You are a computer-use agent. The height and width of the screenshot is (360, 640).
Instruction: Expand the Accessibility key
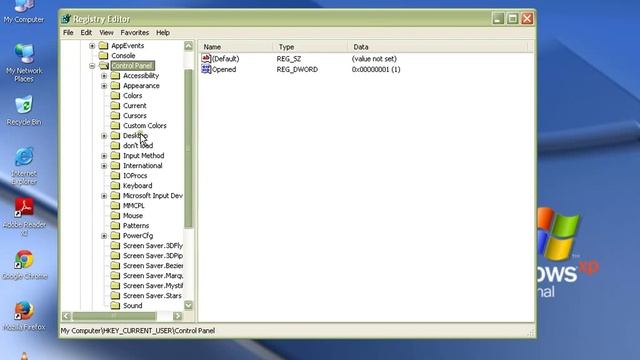point(104,76)
